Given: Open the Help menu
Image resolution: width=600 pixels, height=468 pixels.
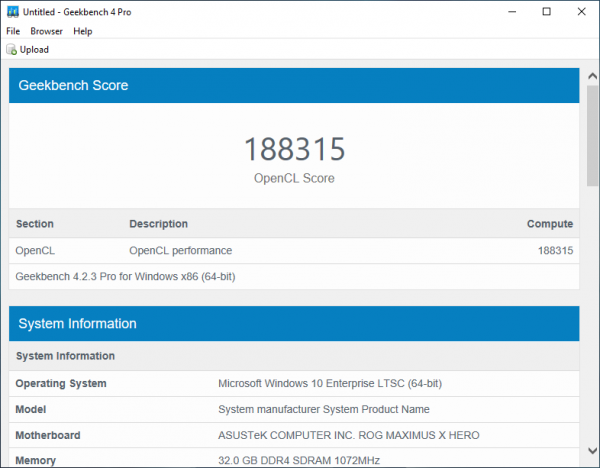Looking at the screenshot, I should click(x=83, y=31).
